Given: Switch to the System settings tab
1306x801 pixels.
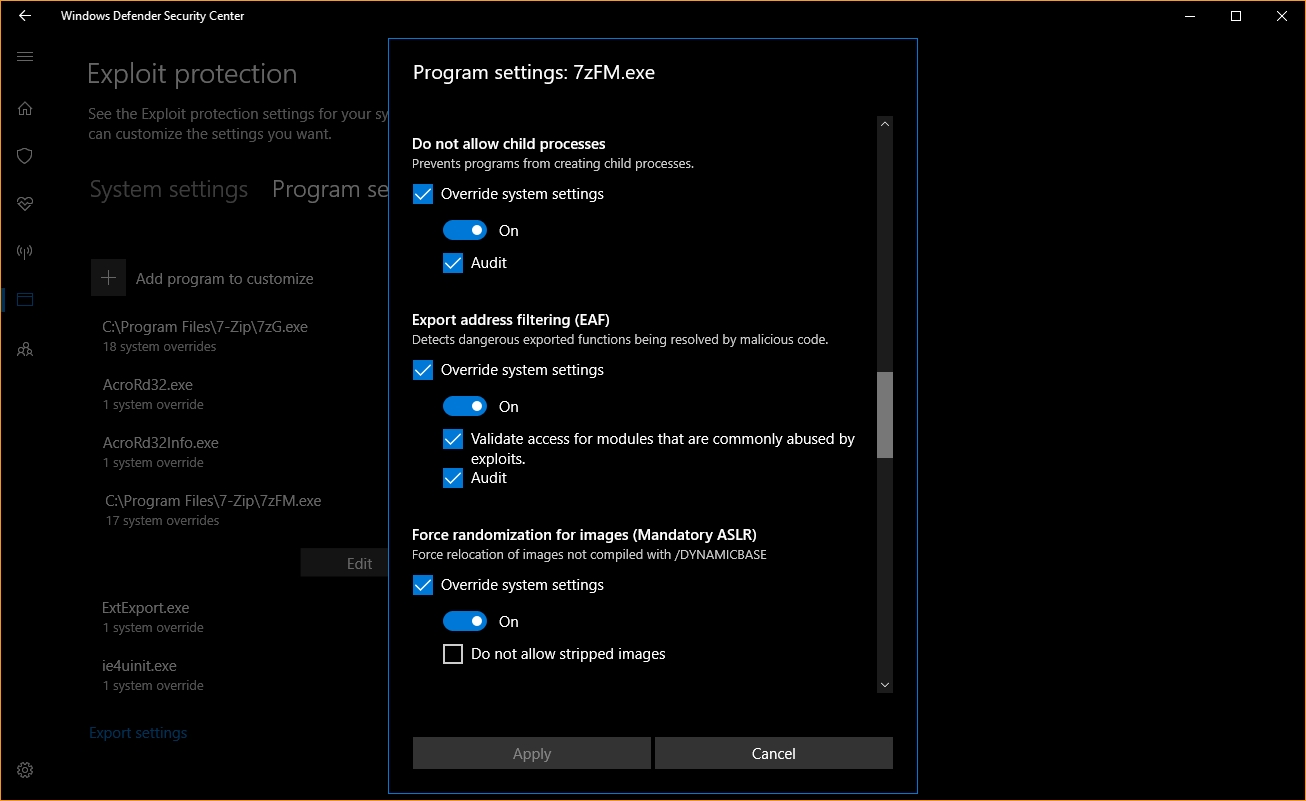Looking at the screenshot, I should [169, 190].
